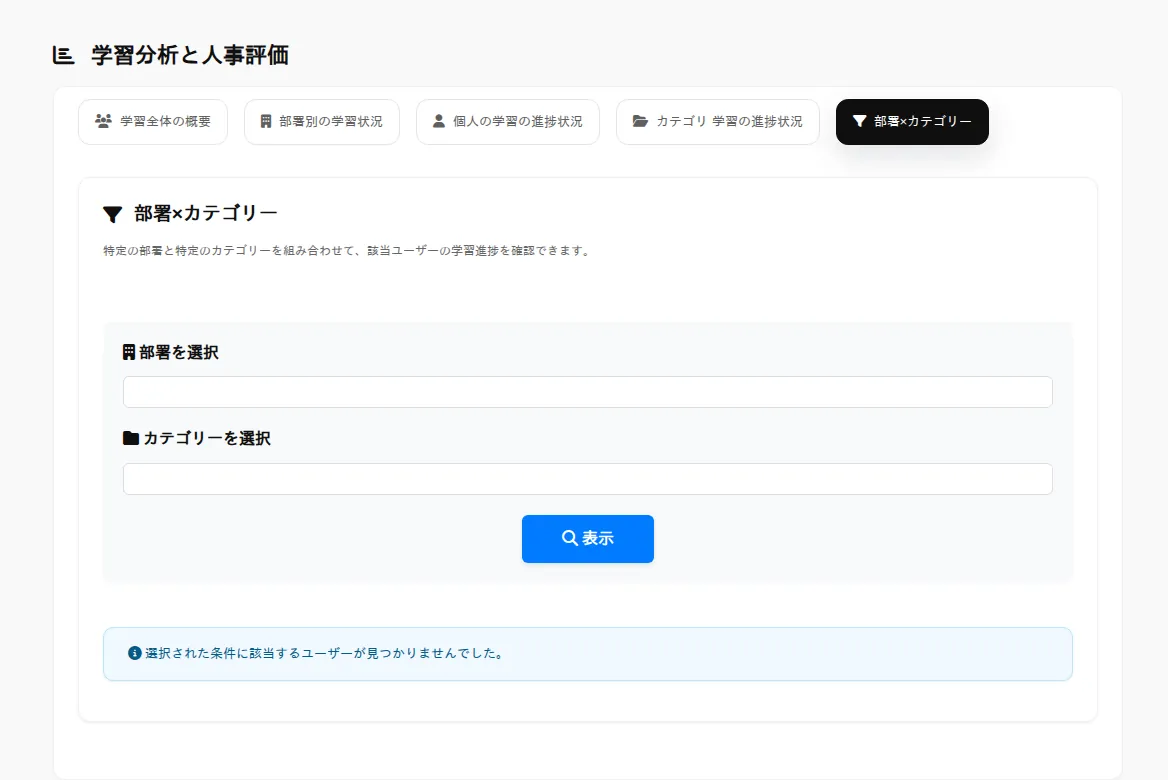
Task: Click the 学習分析と人事評価 page title
Action: 190,55
